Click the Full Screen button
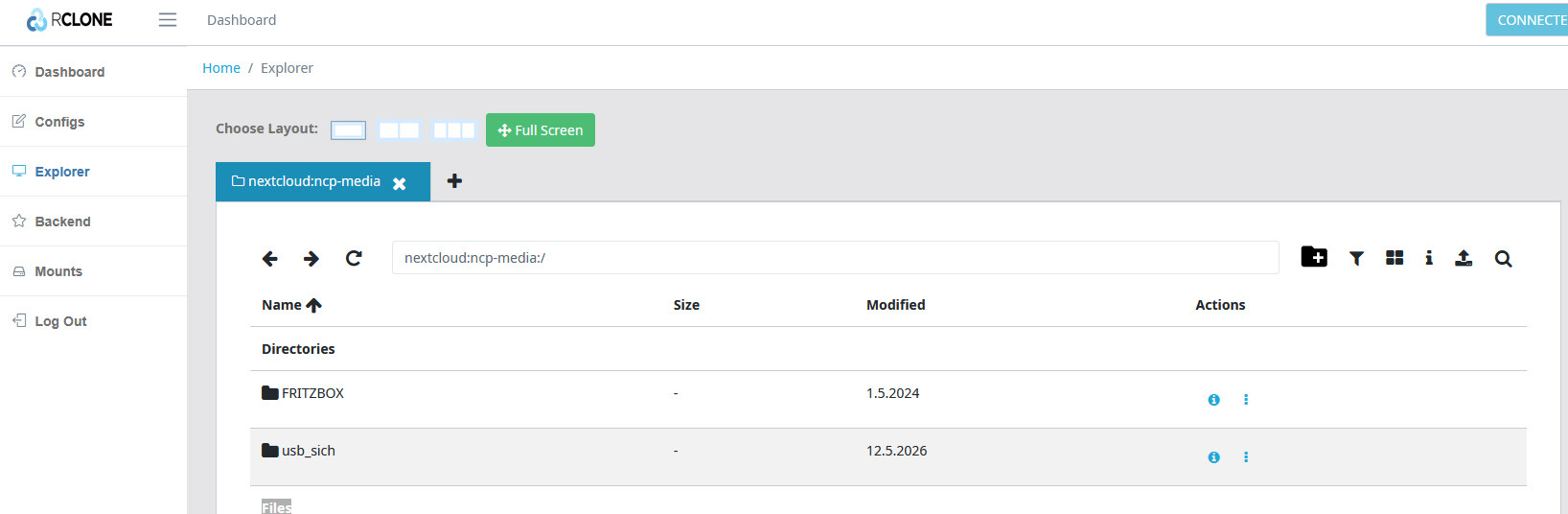Screen dimensions: 1568x514 tap(541, 130)
